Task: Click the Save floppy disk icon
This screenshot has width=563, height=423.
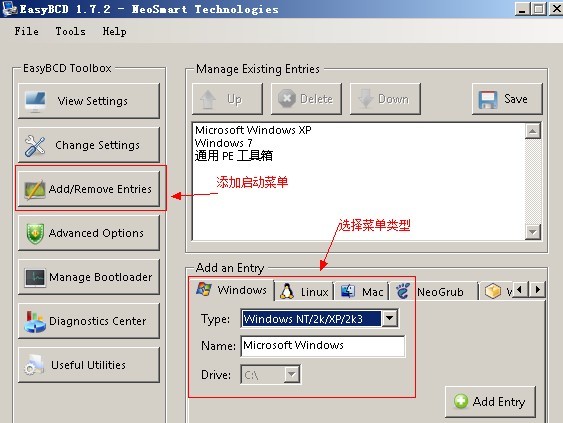Action: (488, 99)
